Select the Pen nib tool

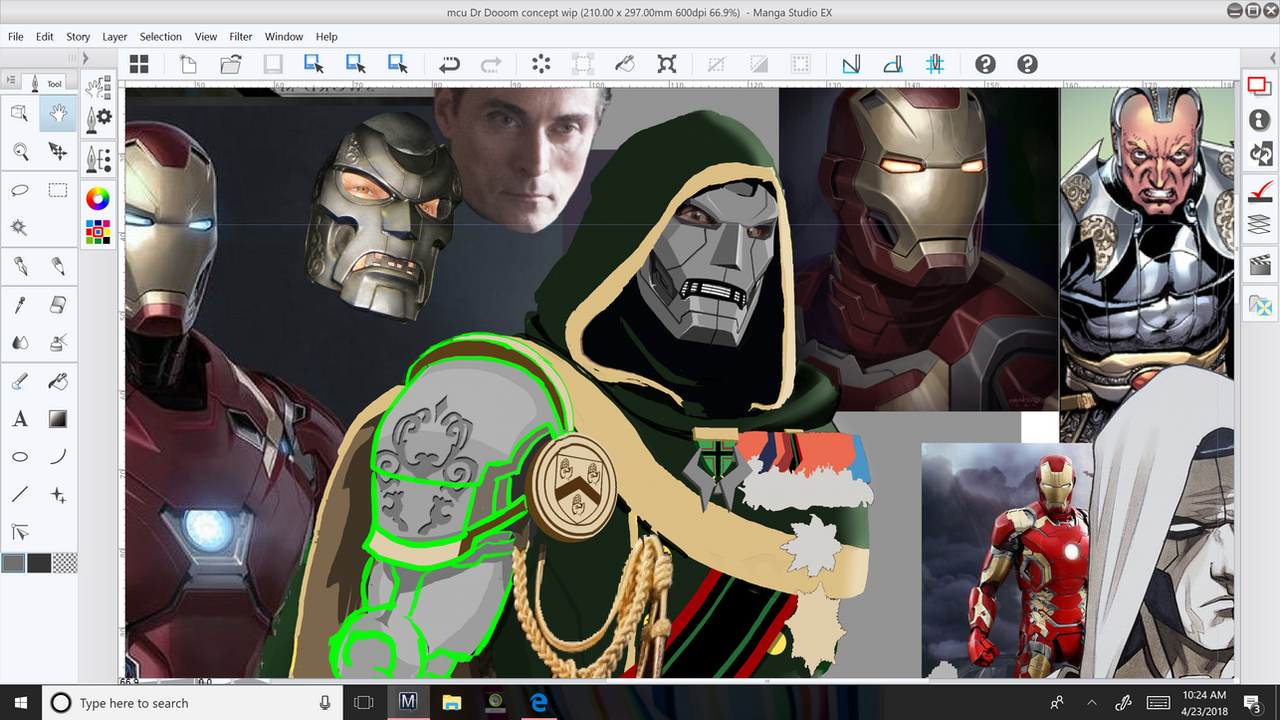(x=20, y=266)
